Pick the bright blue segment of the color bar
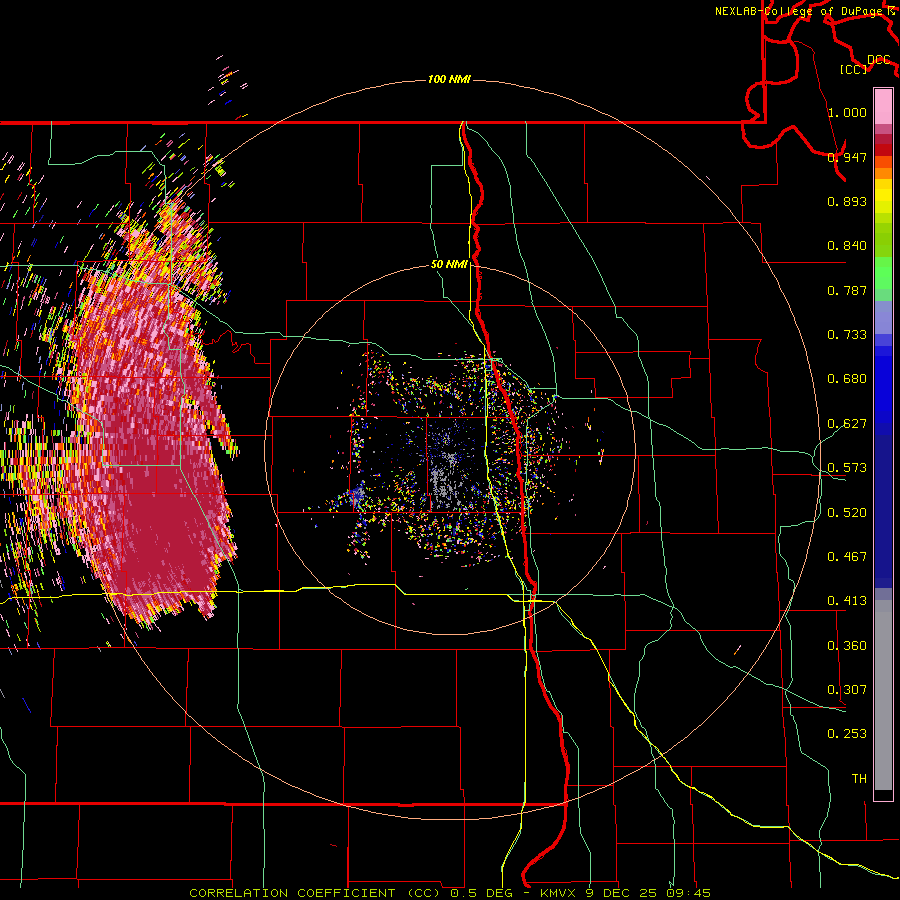This screenshot has width=900, height=900. [883, 390]
